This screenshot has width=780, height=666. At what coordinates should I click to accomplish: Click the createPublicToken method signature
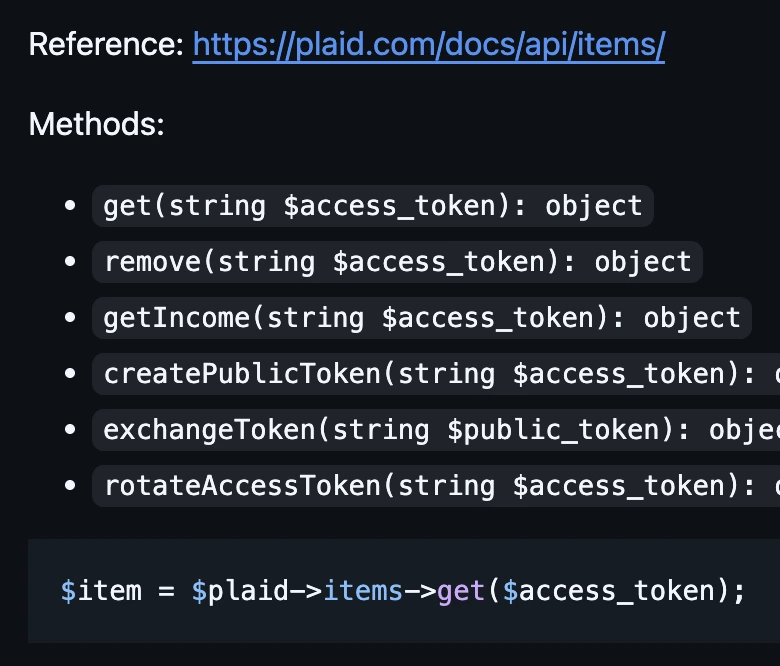point(440,374)
